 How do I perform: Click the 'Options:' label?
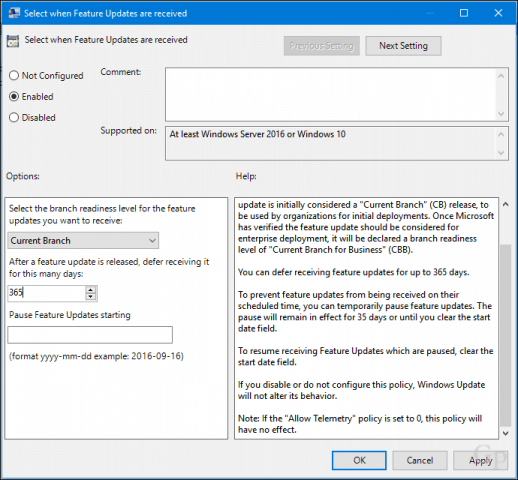[x=23, y=176]
